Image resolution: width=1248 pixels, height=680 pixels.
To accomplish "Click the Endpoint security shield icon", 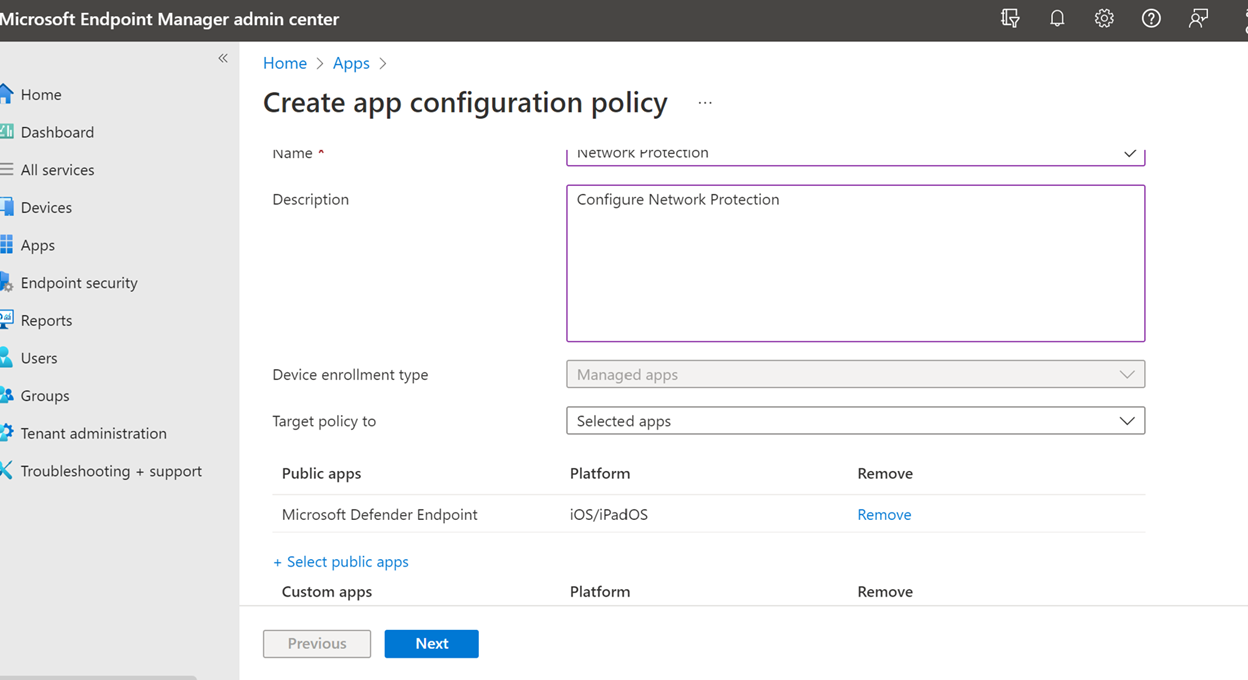I will click(6, 283).
